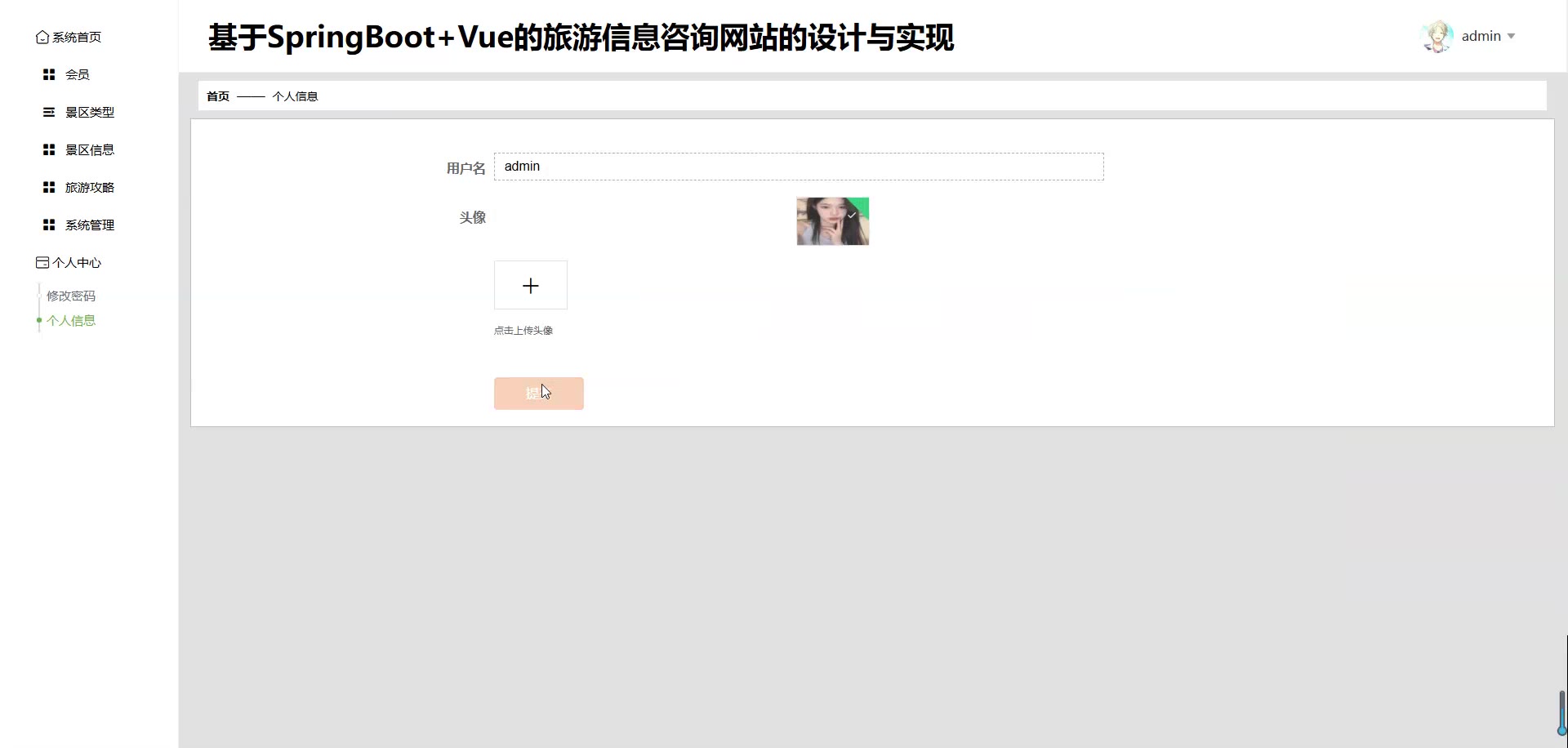
Task: Click the plus icon to upload avatar
Action: tap(531, 285)
